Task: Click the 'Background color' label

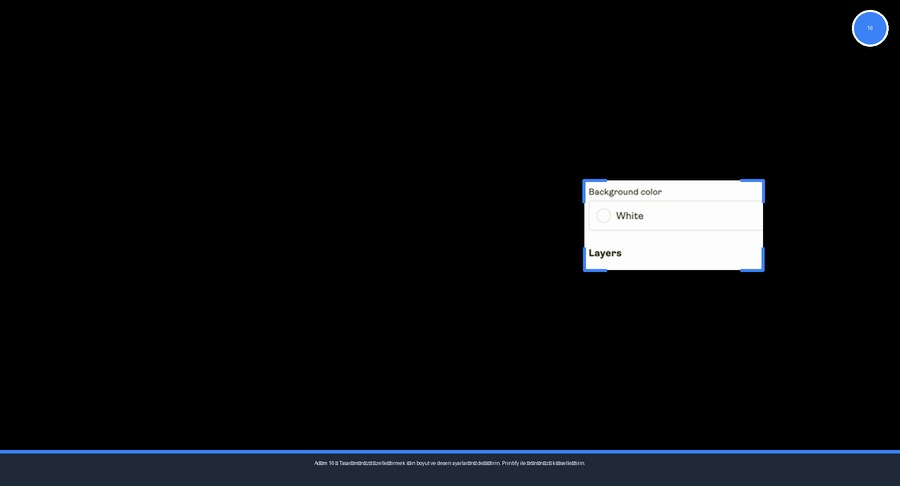Action: pos(624,191)
